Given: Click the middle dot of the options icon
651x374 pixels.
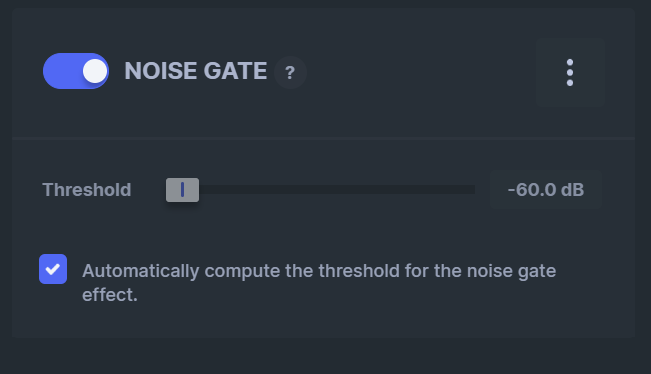Looking at the screenshot, I should point(570,73).
